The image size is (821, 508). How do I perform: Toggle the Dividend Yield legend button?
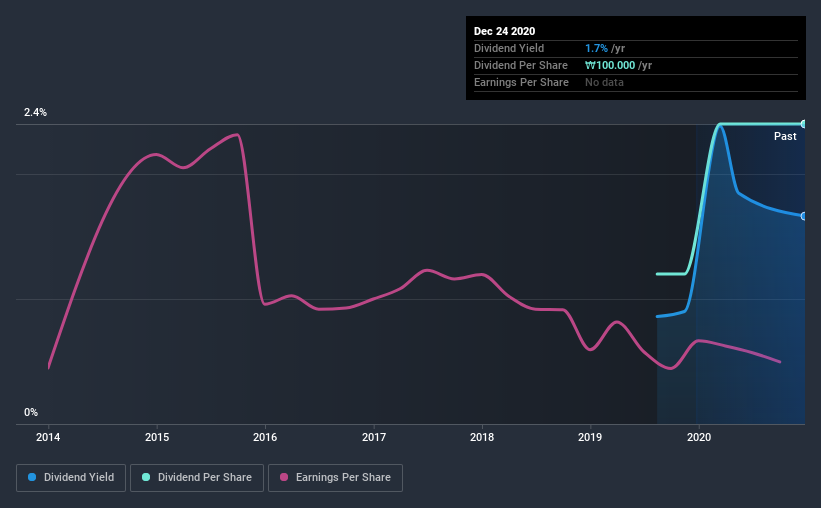coord(71,478)
